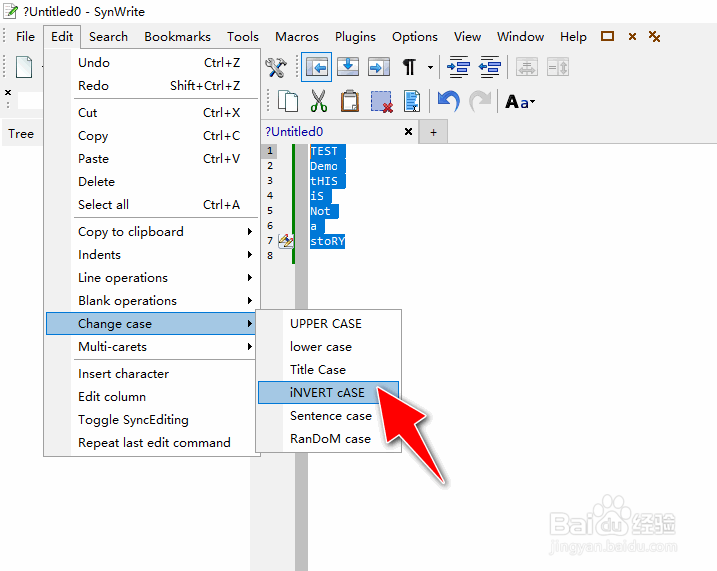Screen dimensions: 717x571
Task: Open the Macros menu
Action: pyautogui.click(x=297, y=37)
